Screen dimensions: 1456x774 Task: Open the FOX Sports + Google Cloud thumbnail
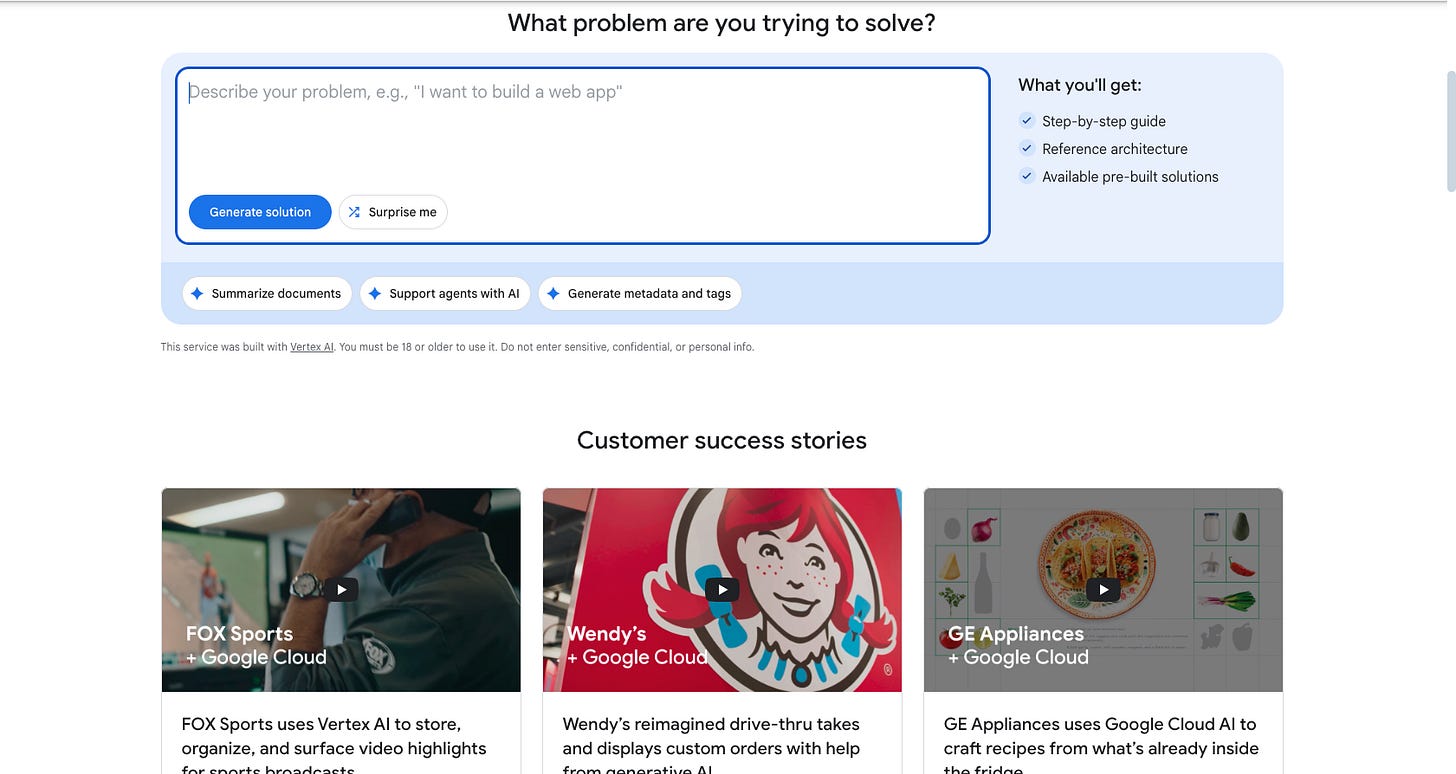point(341,590)
